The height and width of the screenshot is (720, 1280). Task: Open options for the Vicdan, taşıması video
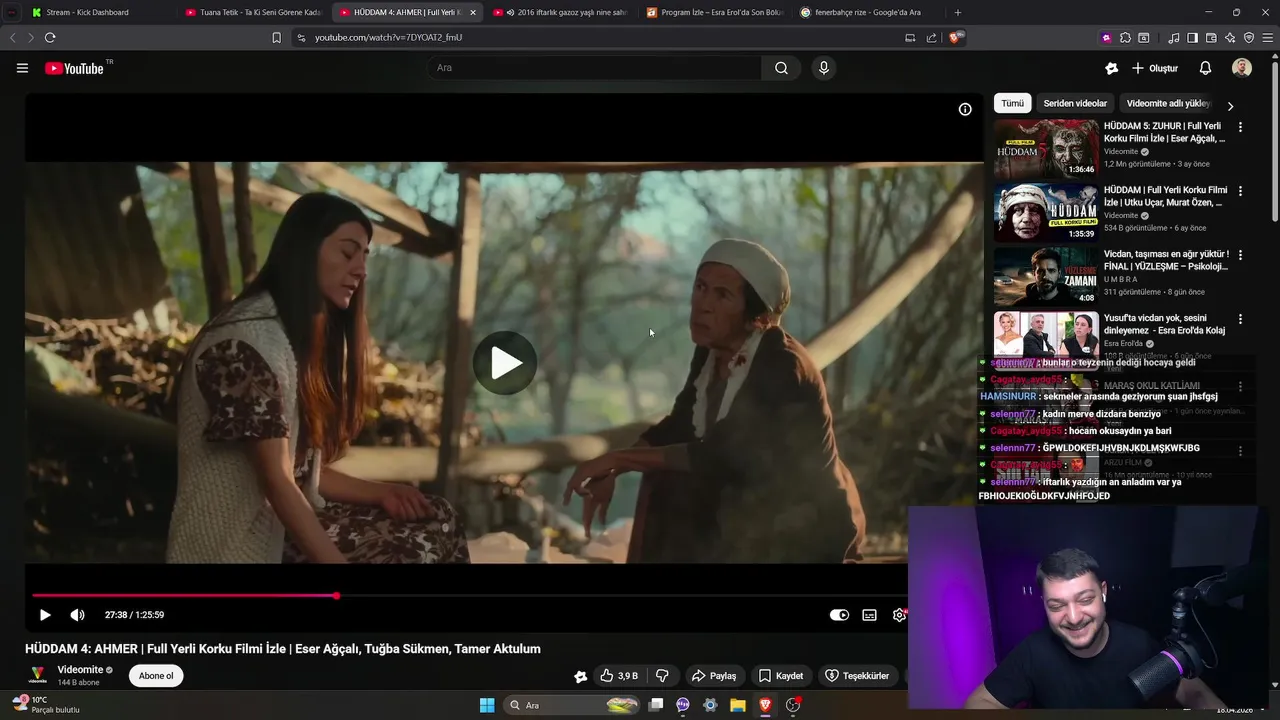1240,255
